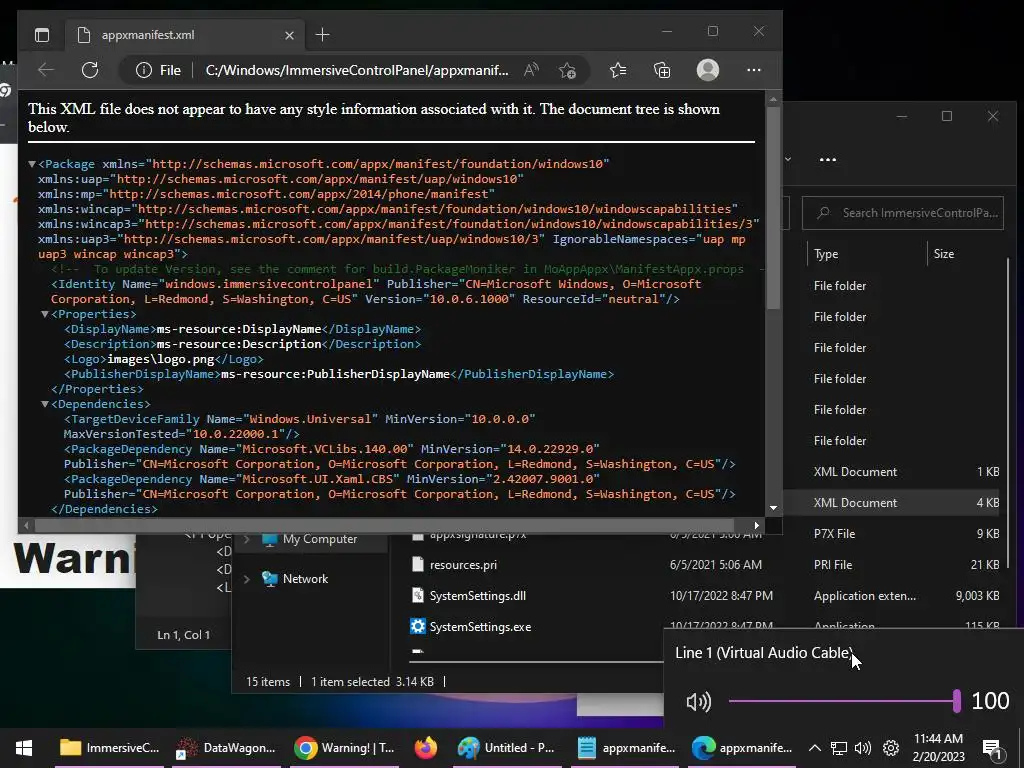Click the network tray icon
This screenshot has height=768, width=1024.
[x=839, y=748]
